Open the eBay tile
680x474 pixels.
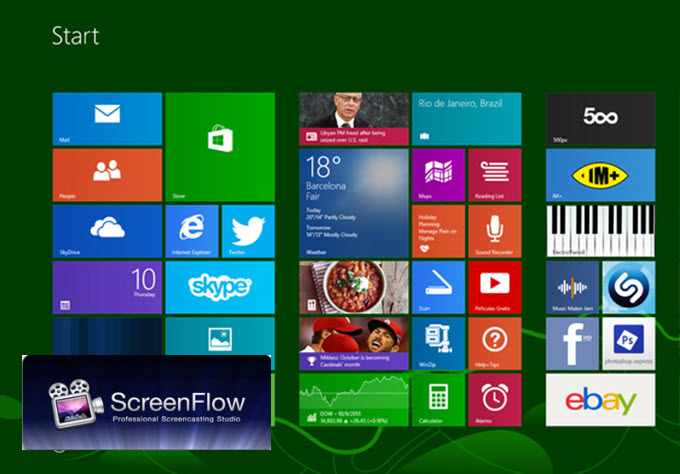[x=601, y=400]
